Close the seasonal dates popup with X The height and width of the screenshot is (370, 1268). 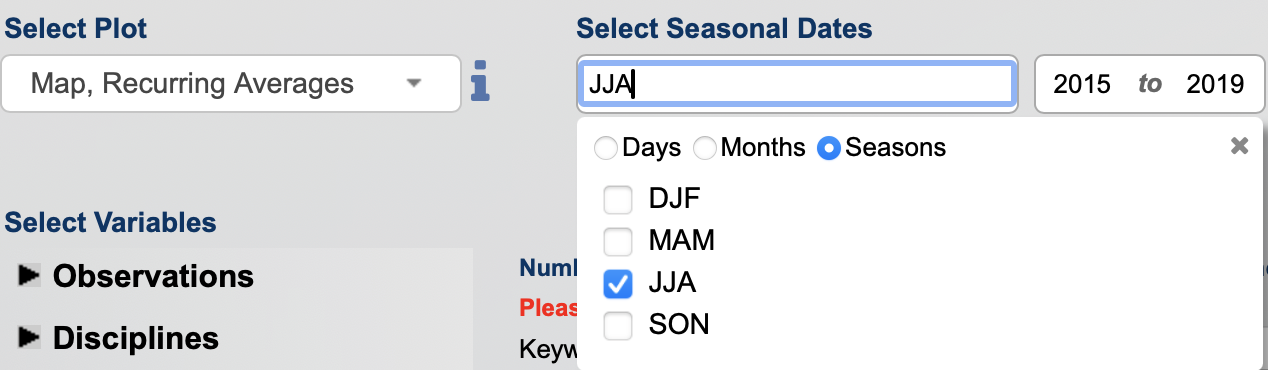coord(1239,146)
